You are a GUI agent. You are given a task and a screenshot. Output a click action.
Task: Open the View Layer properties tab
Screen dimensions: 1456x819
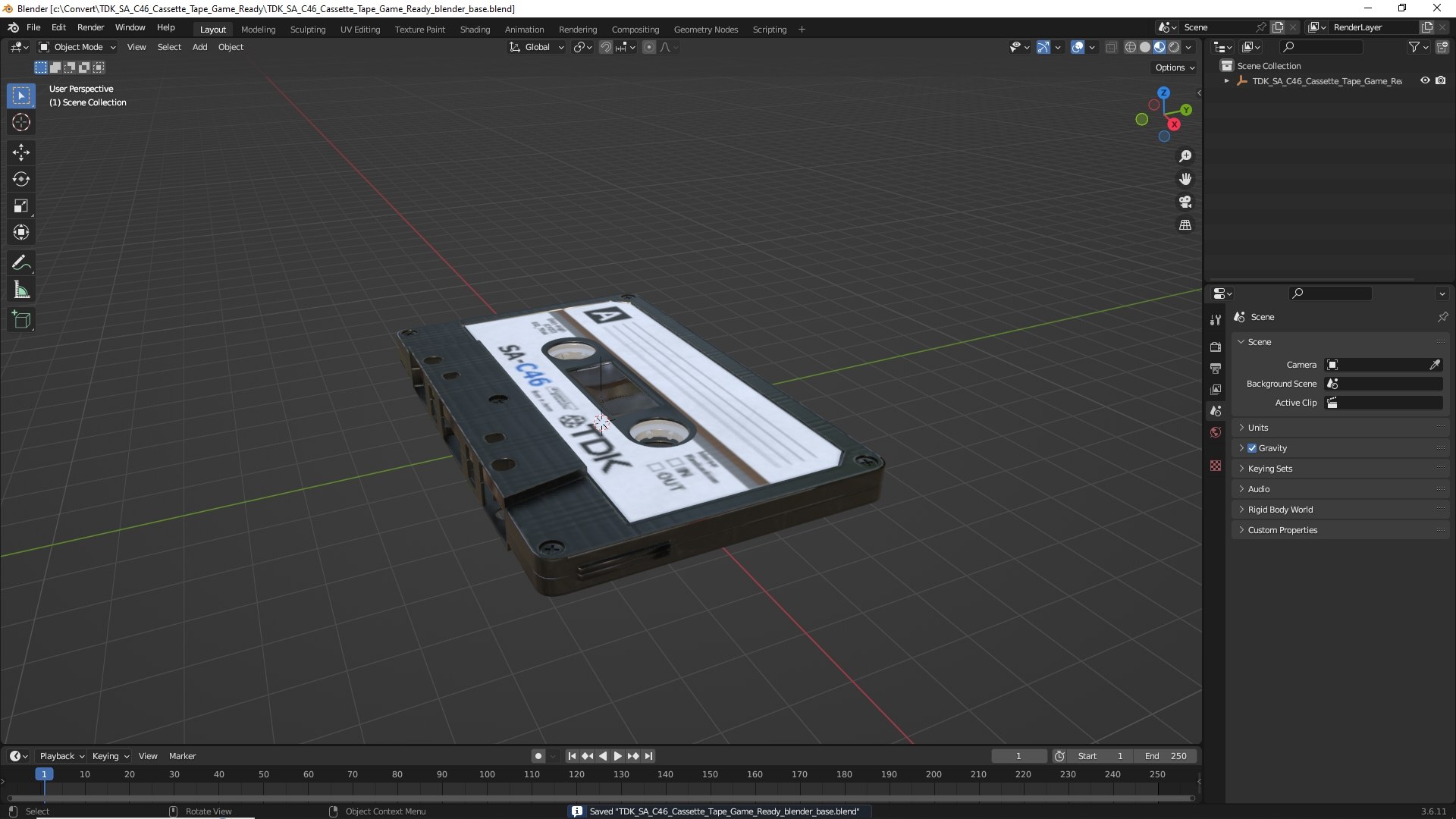coord(1216,389)
